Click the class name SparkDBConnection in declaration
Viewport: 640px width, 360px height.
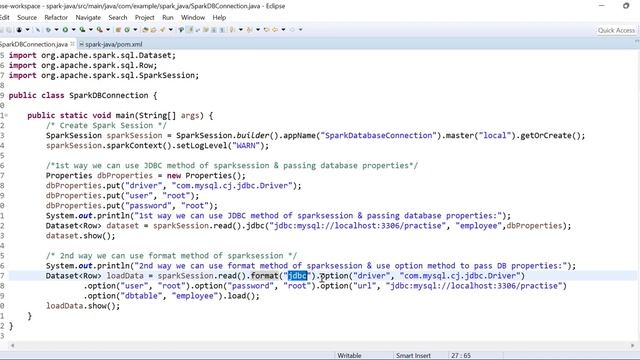[x=109, y=96]
